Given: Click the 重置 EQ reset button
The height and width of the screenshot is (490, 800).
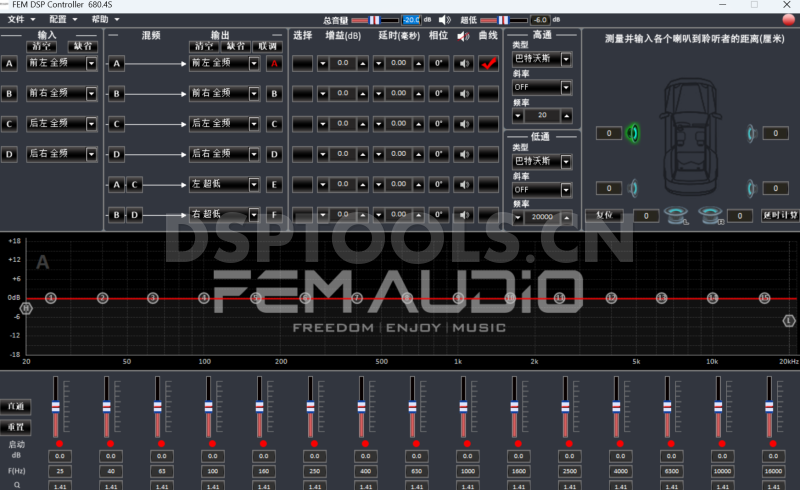Looking at the screenshot, I should (16, 427).
